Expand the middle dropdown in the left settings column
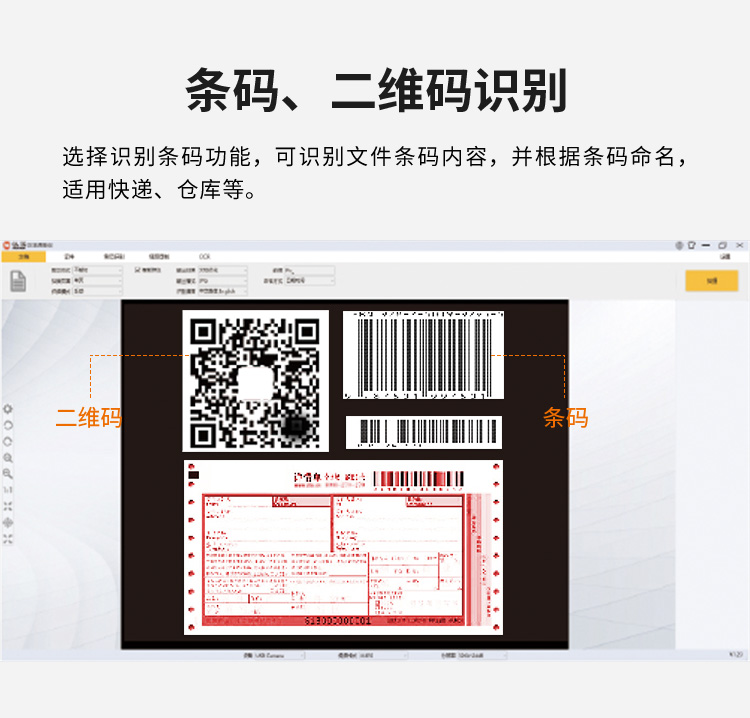This screenshot has height=718, width=750. pyautogui.click(x=98, y=281)
